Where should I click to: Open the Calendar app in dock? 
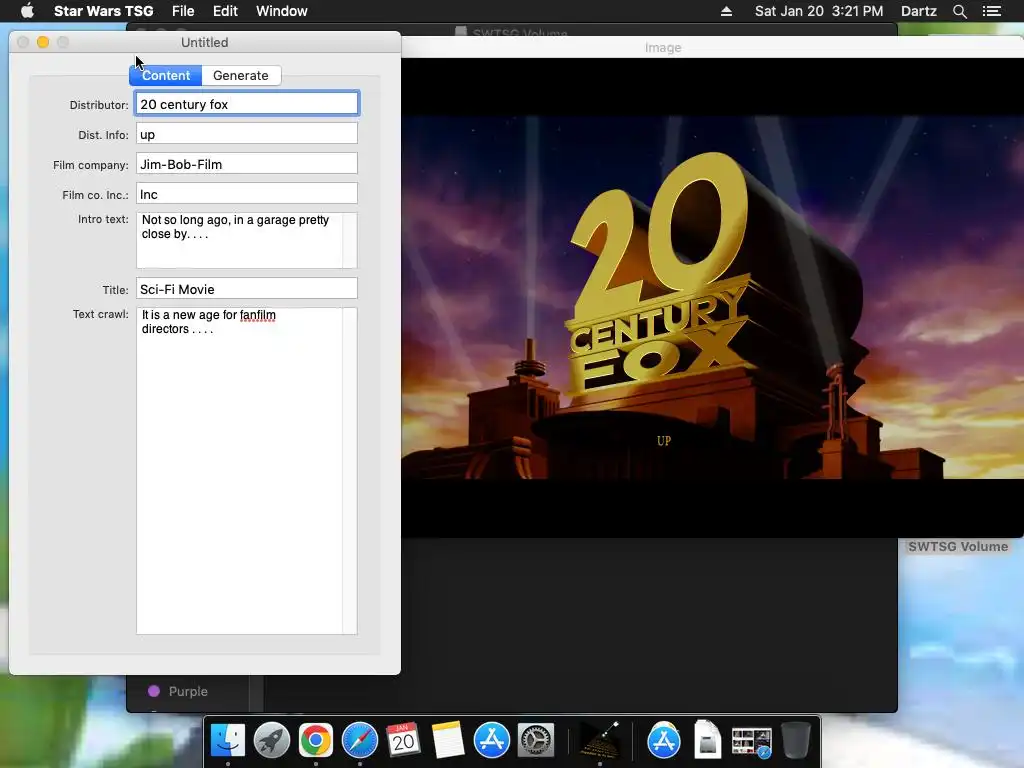point(404,741)
